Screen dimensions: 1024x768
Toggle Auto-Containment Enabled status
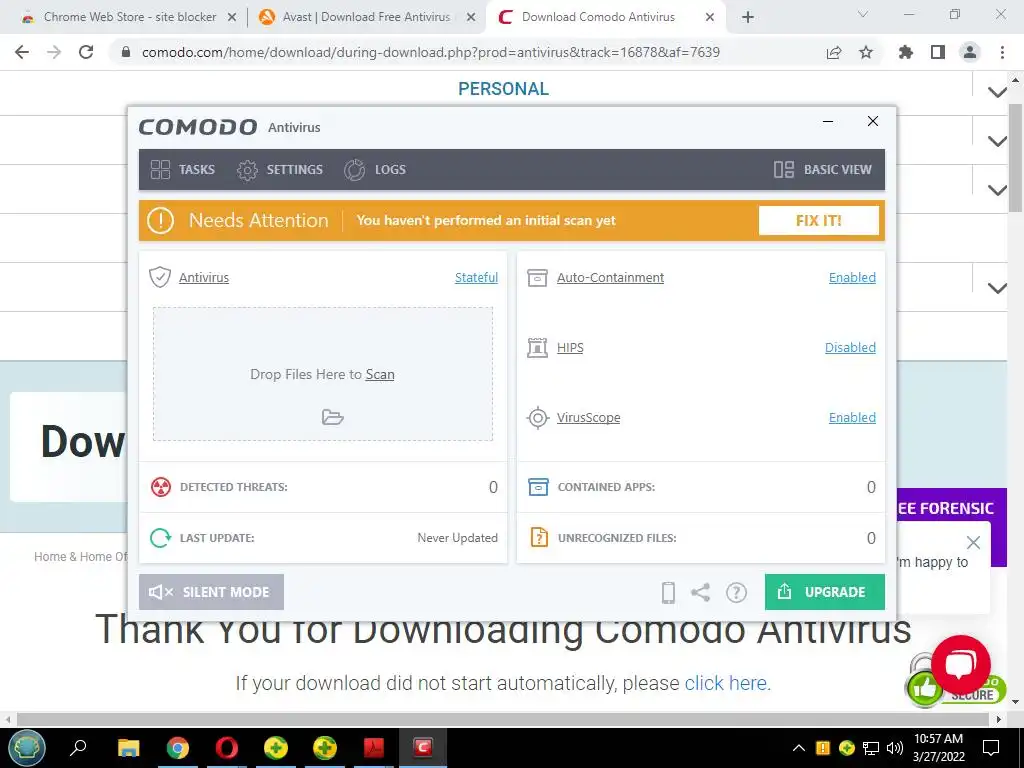pyautogui.click(x=852, y=278)
